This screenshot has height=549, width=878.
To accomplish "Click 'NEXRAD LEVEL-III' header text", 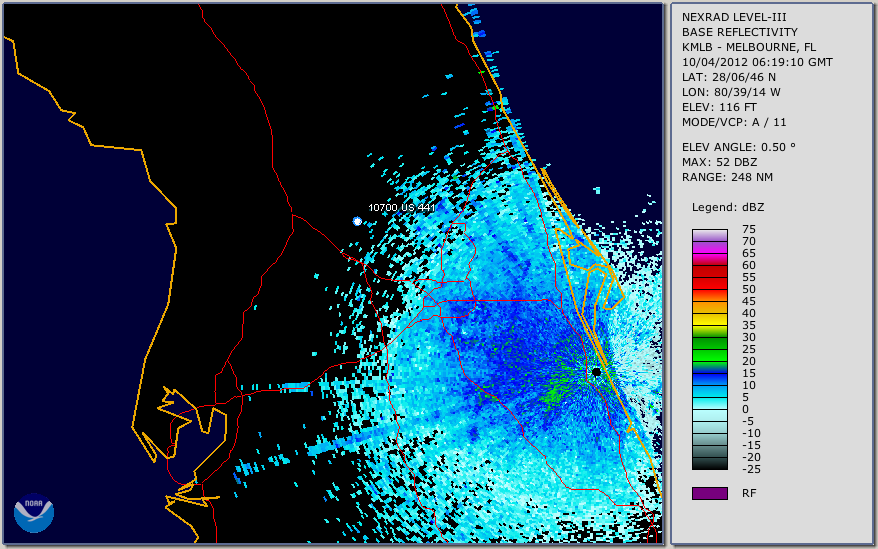I will coord(734,17).
